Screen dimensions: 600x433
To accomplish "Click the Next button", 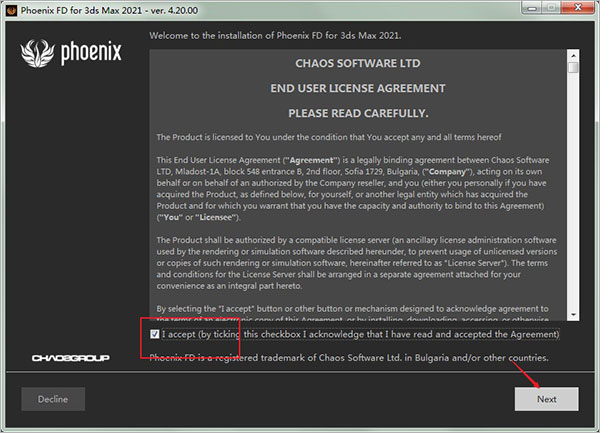I will (x=546, y=399).
